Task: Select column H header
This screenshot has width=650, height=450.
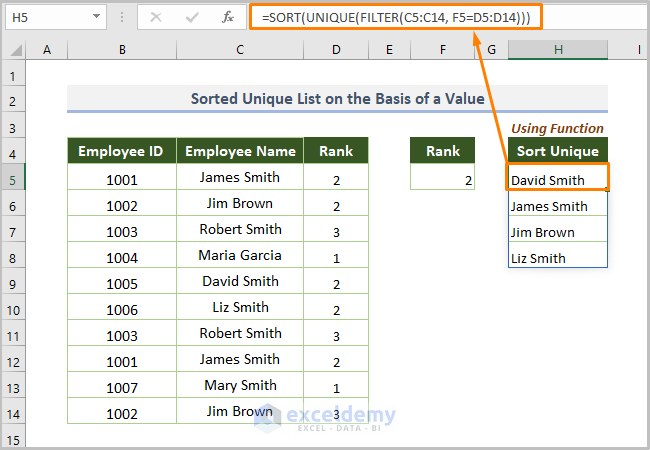Action: coord(557,50)
